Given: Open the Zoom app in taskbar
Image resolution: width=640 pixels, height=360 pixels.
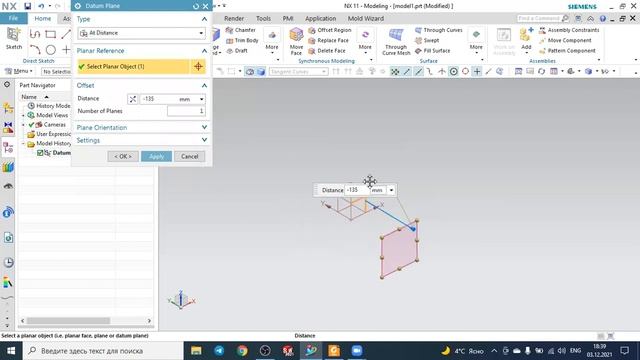Looking at the screenshot, I should coord(357,351).
